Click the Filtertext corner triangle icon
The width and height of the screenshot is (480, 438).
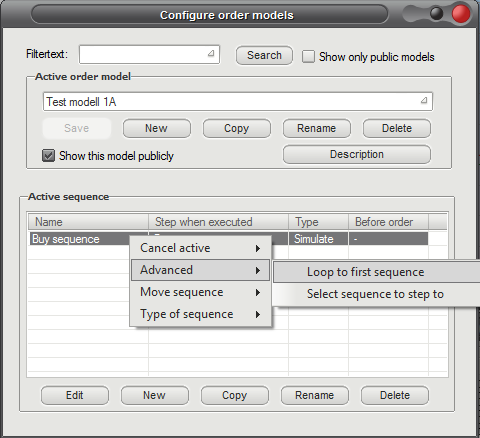(211, 53)
